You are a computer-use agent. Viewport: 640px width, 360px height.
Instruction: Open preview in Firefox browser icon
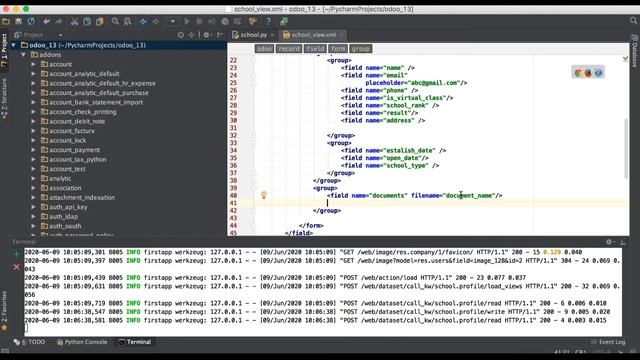click(588, 73)
